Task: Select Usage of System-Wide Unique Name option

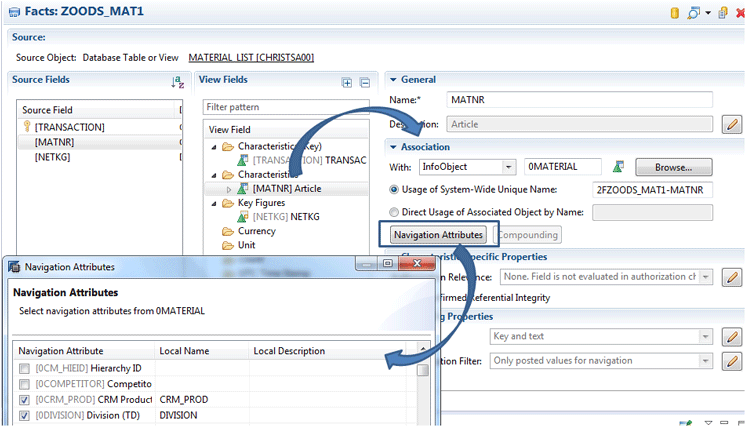Action: point(395,189)
